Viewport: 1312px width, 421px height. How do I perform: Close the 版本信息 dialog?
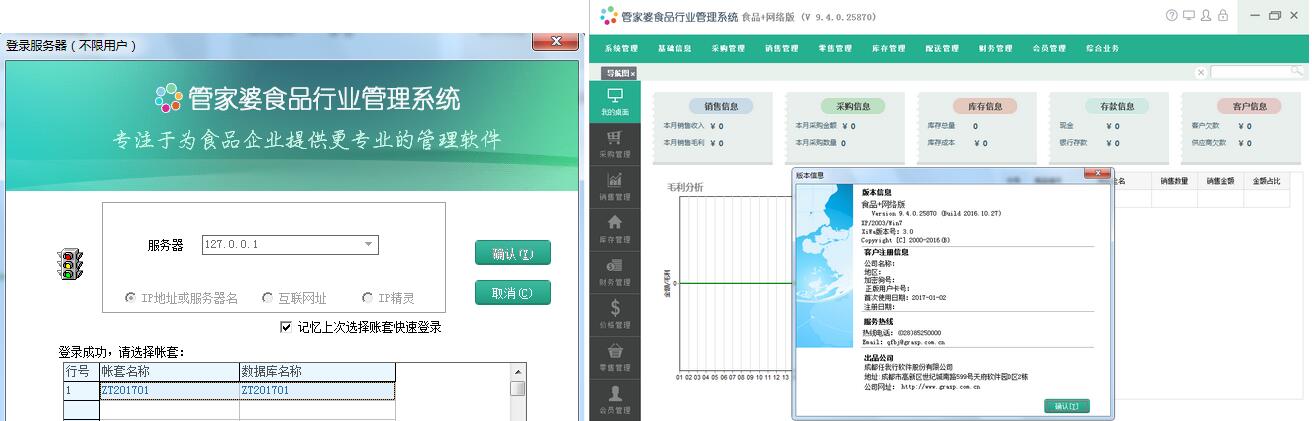1098,175
